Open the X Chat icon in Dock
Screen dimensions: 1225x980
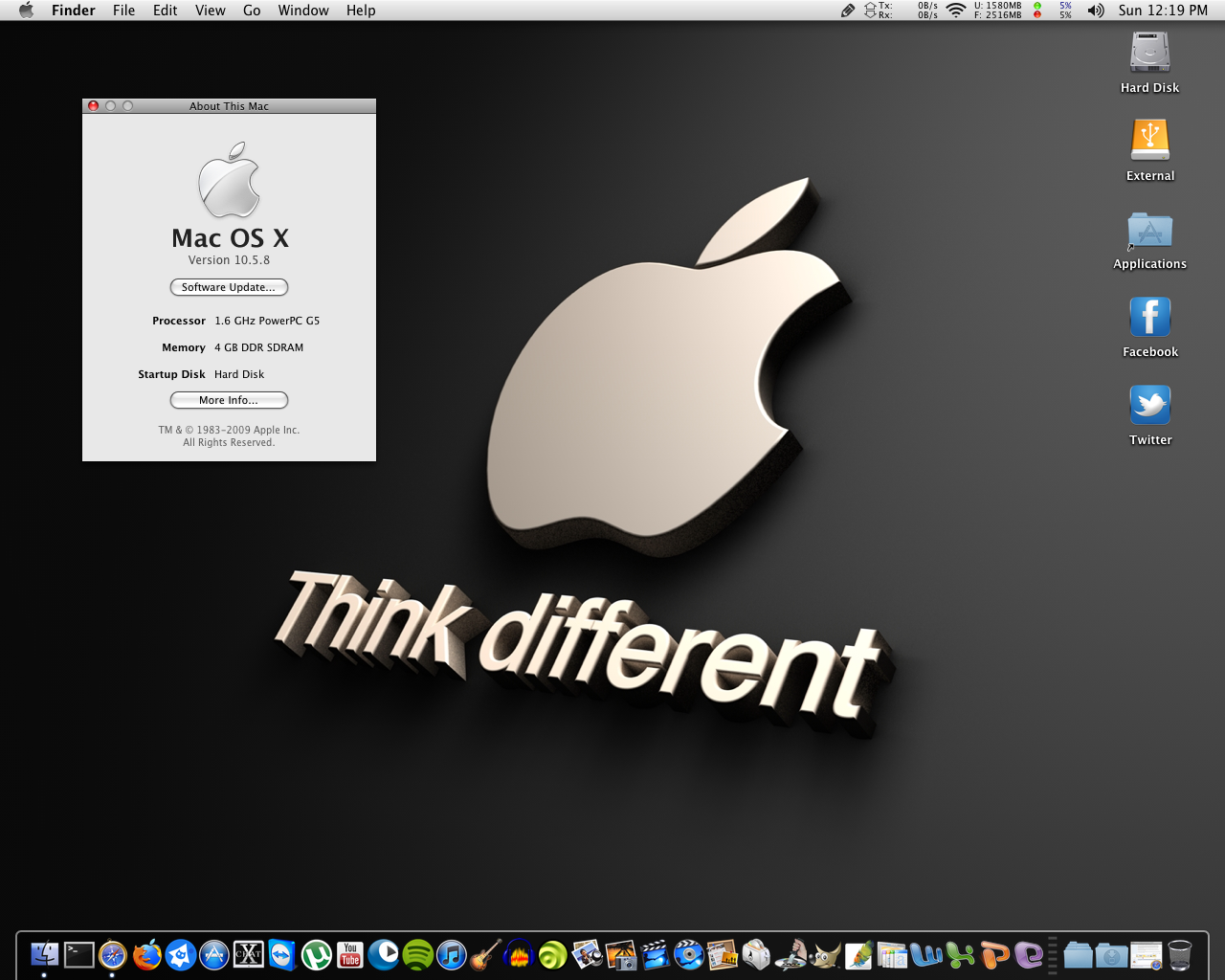click(248, 954)
